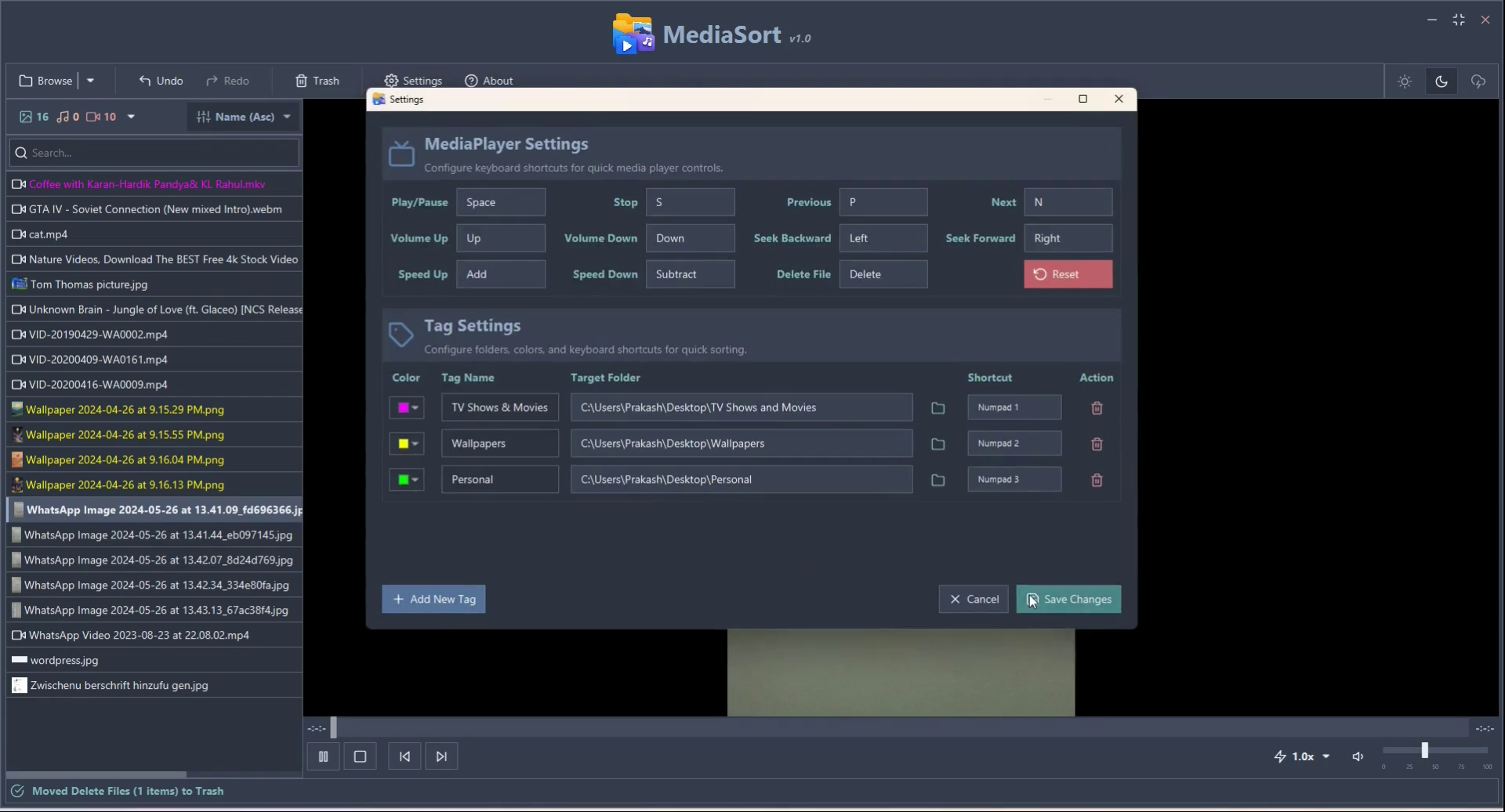Open folder browser for TV Shows tag

pyautogui.click(x=937, y=408)
